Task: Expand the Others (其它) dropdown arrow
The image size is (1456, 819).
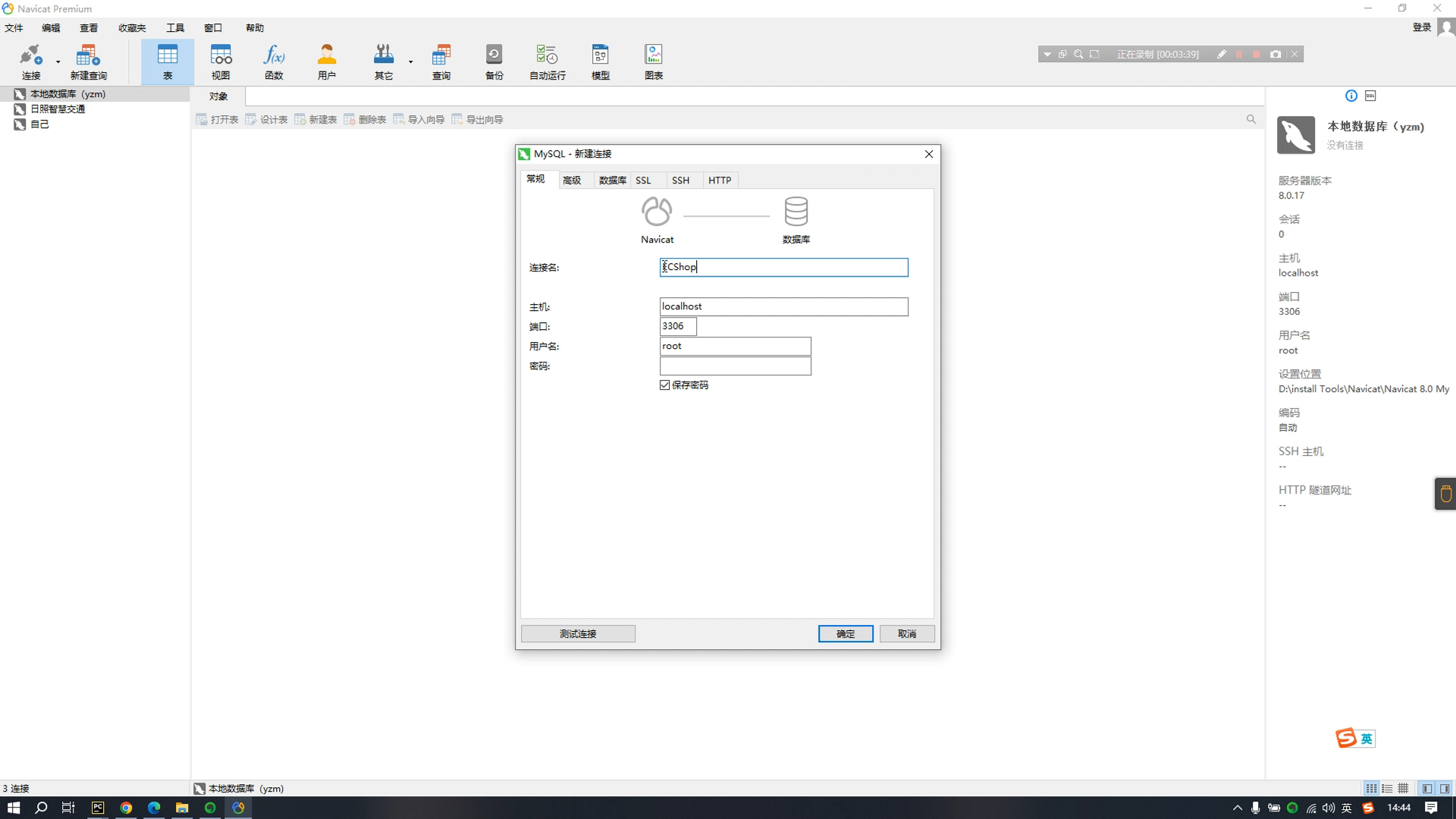Action: (x=411, y=62)
